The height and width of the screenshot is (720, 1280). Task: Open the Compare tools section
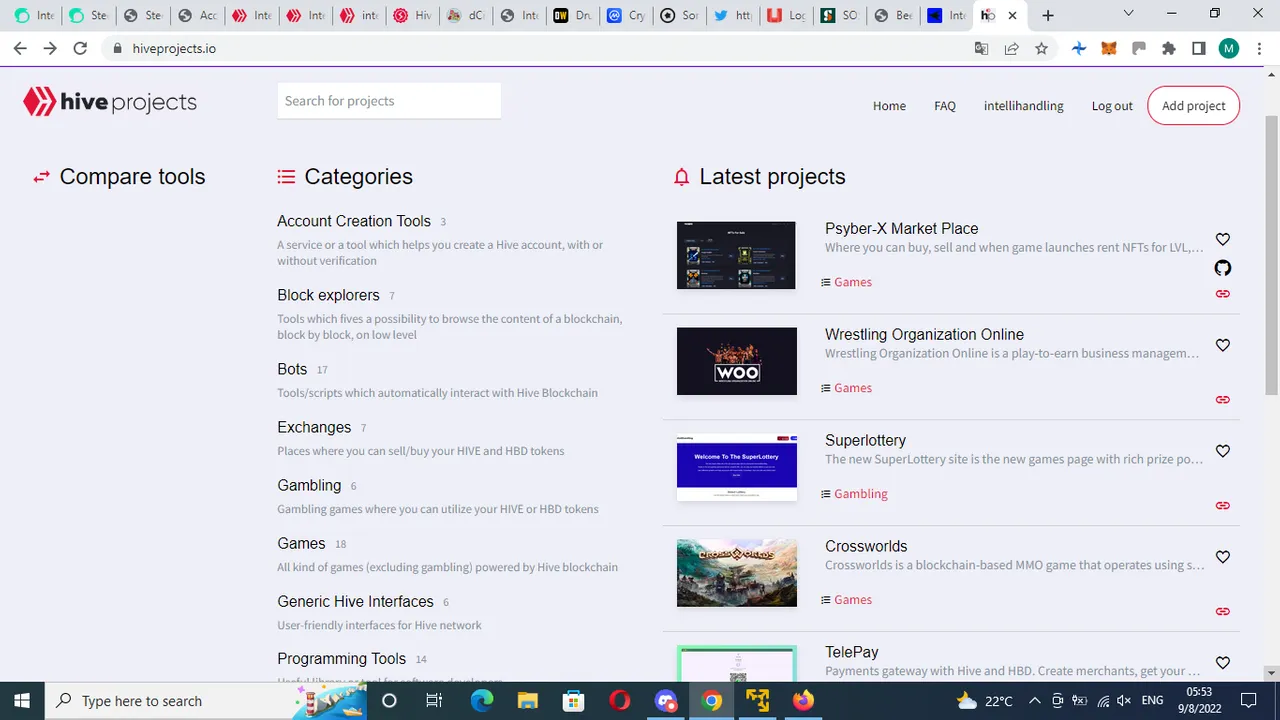pos(132,177)
